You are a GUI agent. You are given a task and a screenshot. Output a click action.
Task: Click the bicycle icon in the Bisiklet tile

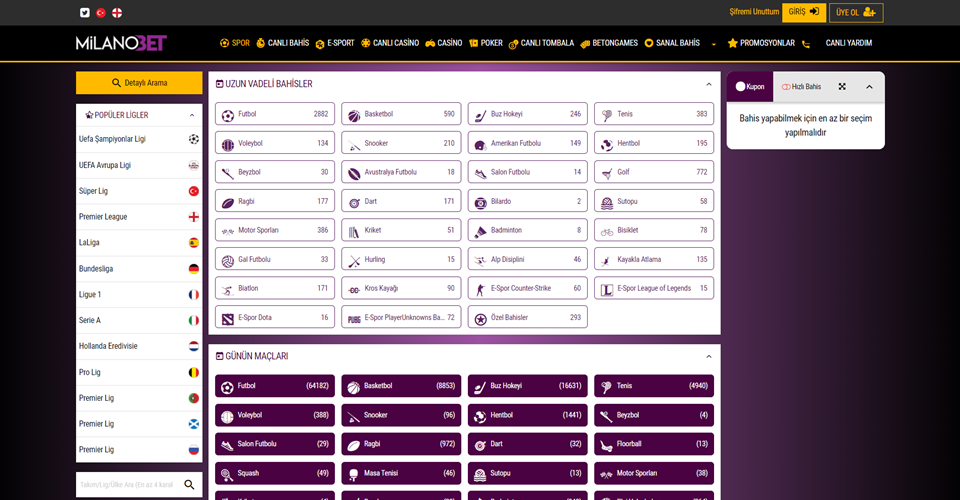pos(607,231)
